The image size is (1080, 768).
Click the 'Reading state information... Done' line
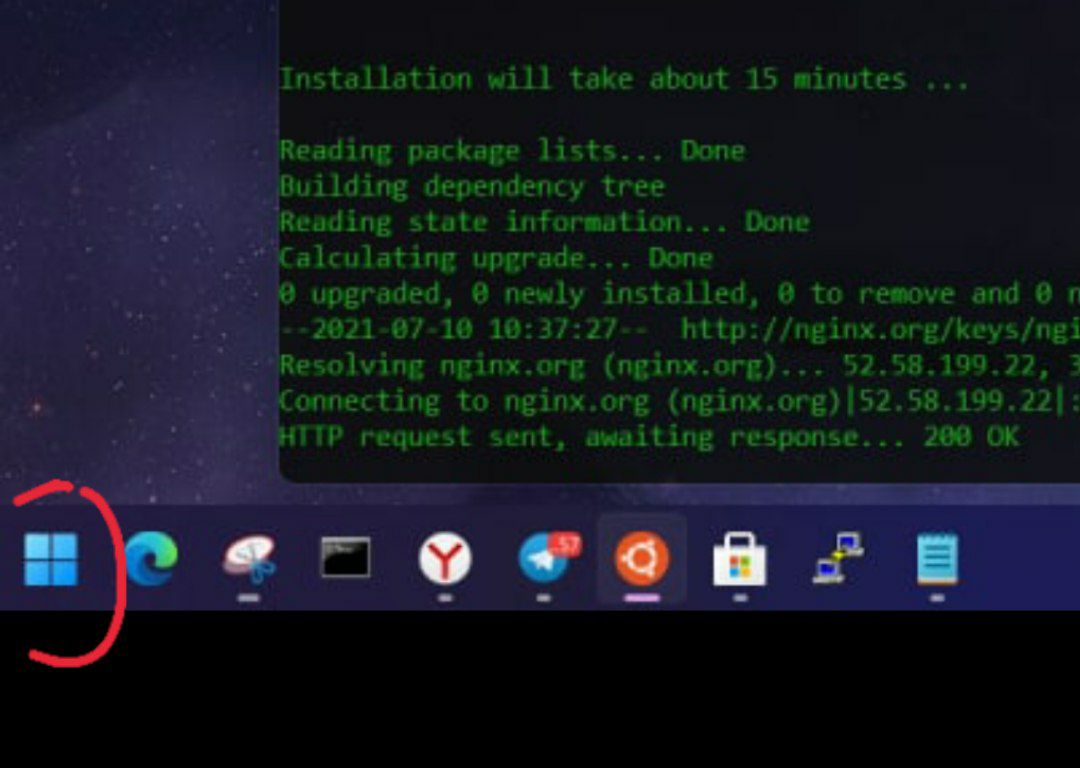point(544,222)
